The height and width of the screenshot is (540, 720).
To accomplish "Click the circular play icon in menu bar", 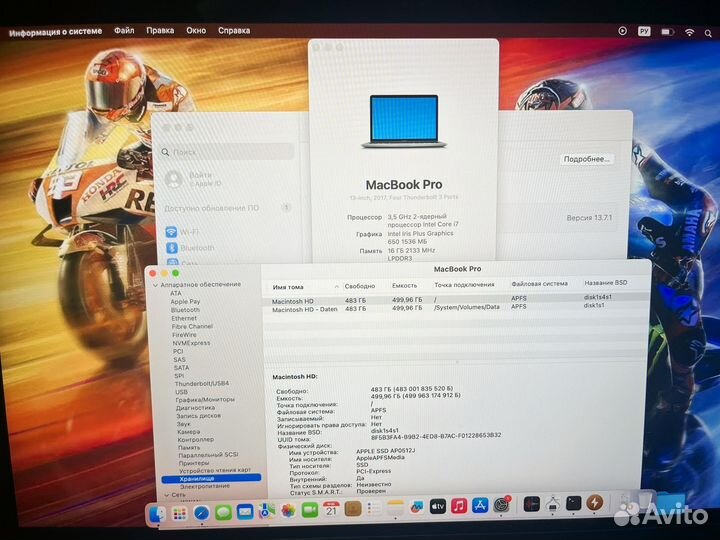I will pos(622,31).
